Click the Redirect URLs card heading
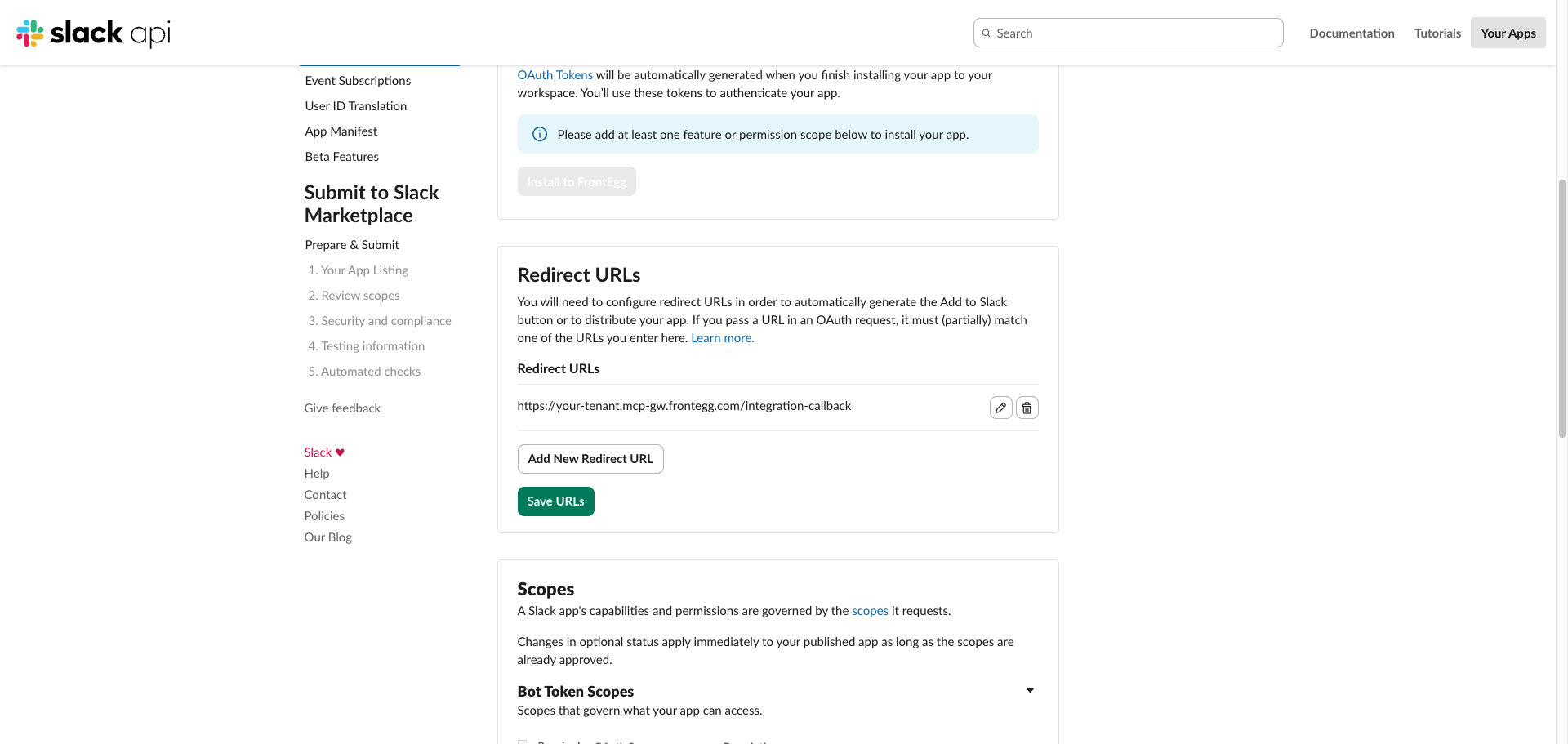 point(579,275)
